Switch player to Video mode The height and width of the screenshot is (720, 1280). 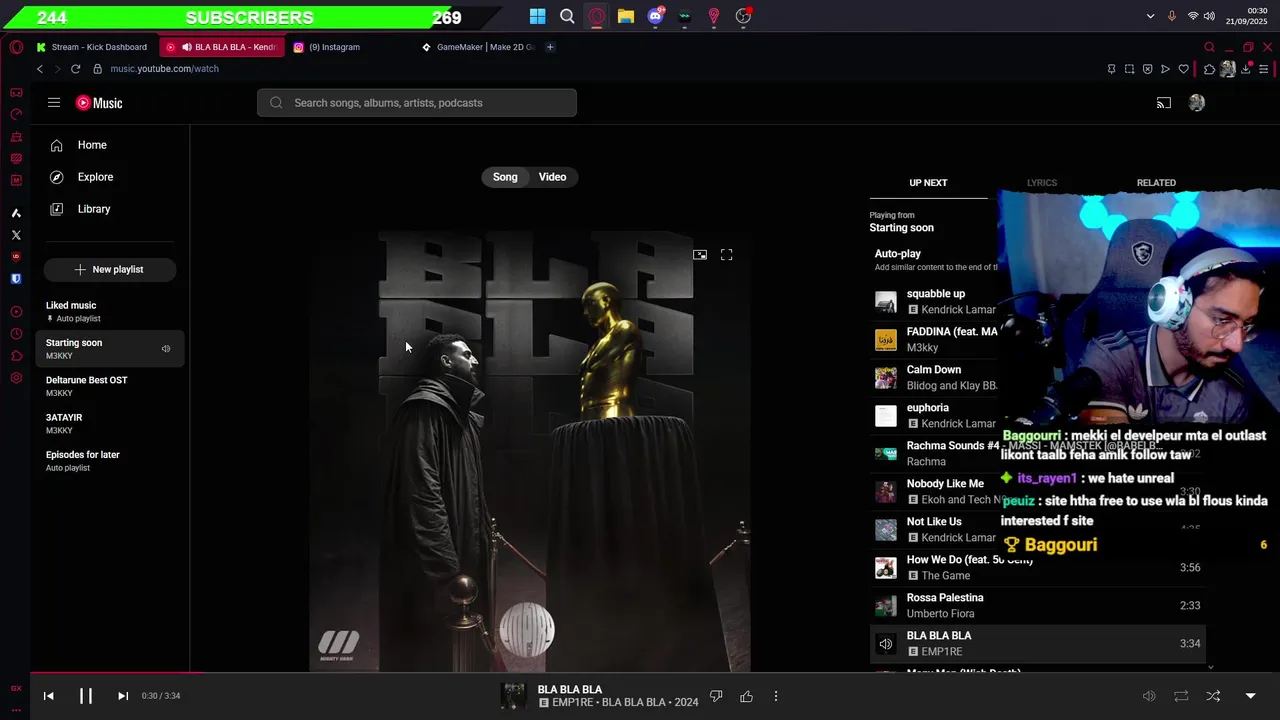[x=552, y=177]
